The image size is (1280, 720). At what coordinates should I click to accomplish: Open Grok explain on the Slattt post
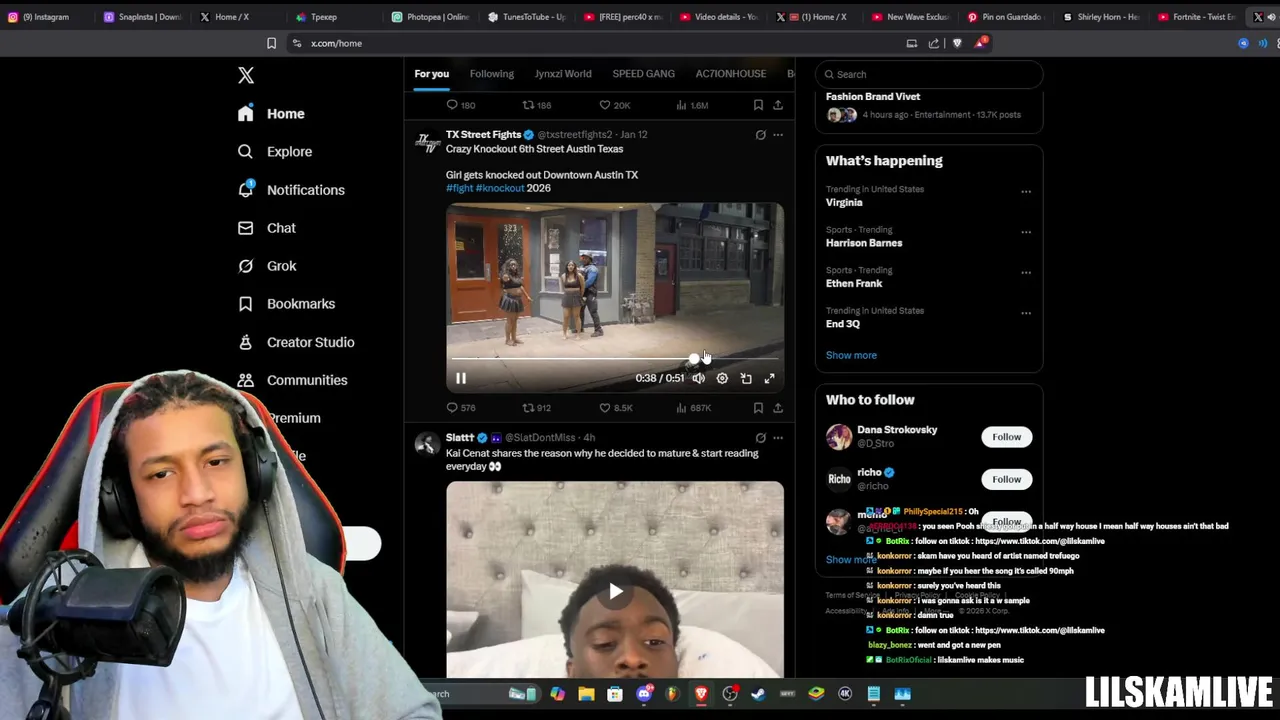click(x=760, y=438)
